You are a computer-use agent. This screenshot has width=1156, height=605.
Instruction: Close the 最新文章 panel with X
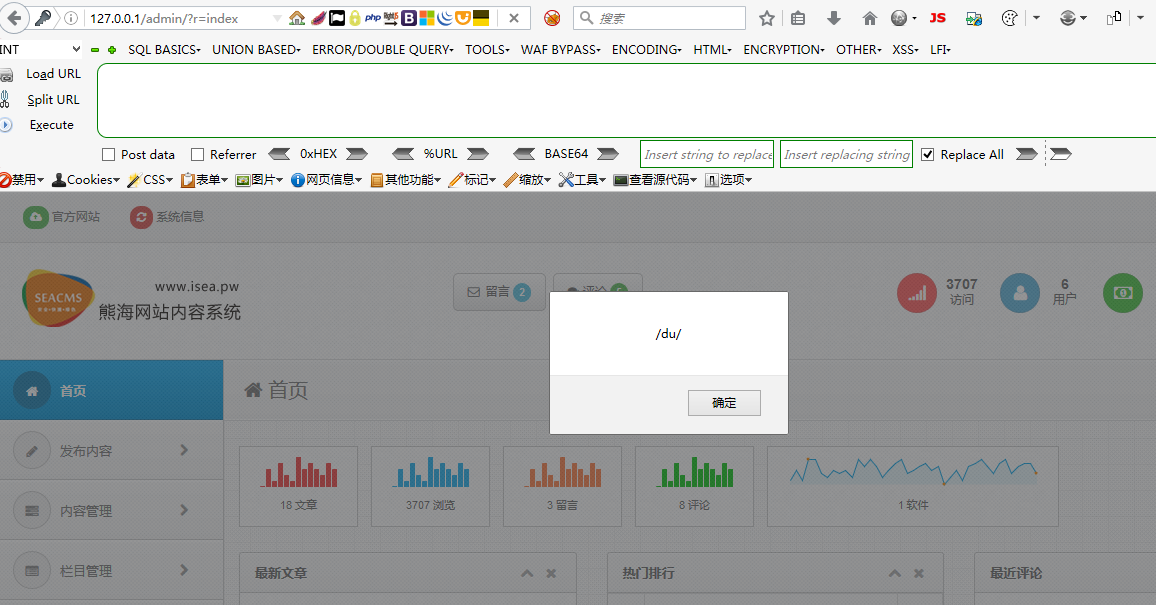coord(551,573)
